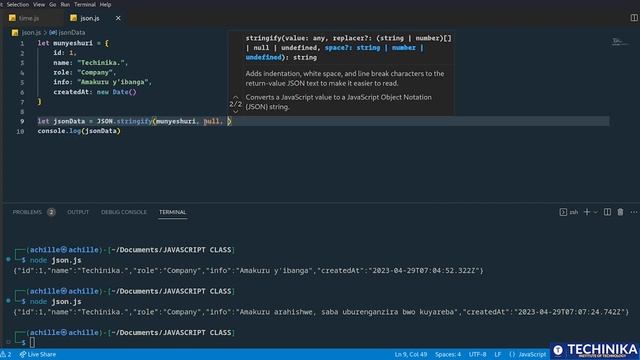Click the zsh terminal shell icon
This screenshot has width=640, height=360.
563,212
